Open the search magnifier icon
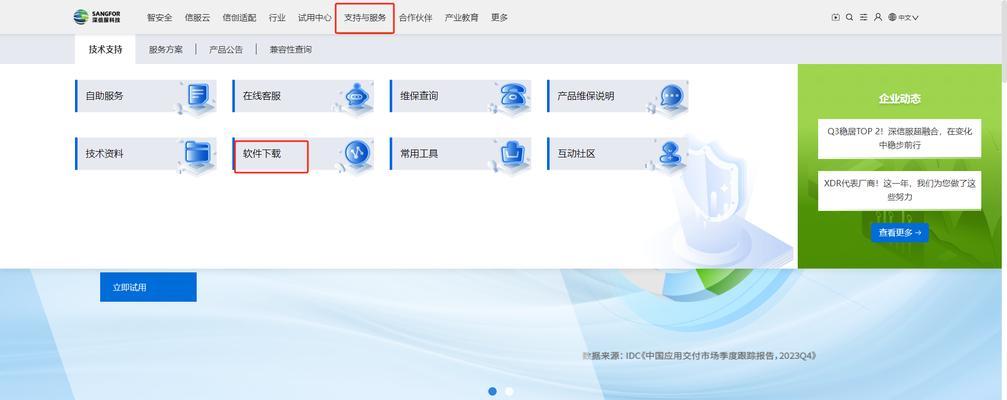The width and height of the screenshot is (1007, 400). 850,17
